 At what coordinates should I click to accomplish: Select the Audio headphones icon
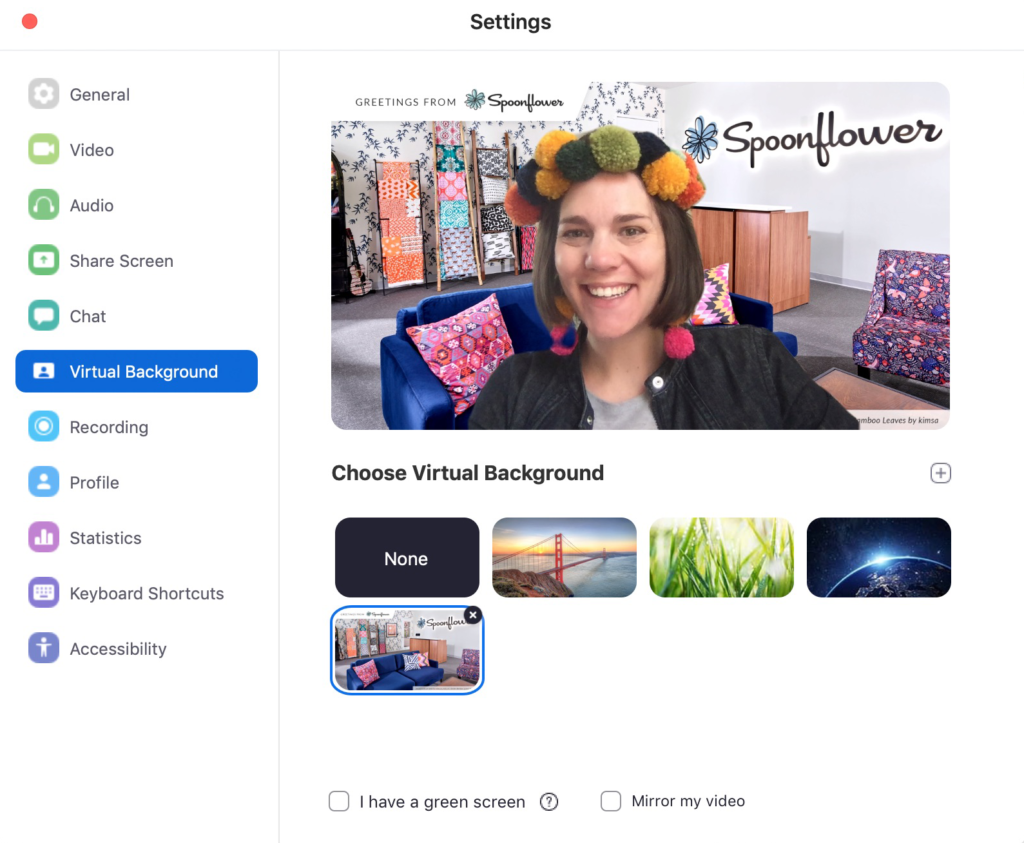pos(44,205)
